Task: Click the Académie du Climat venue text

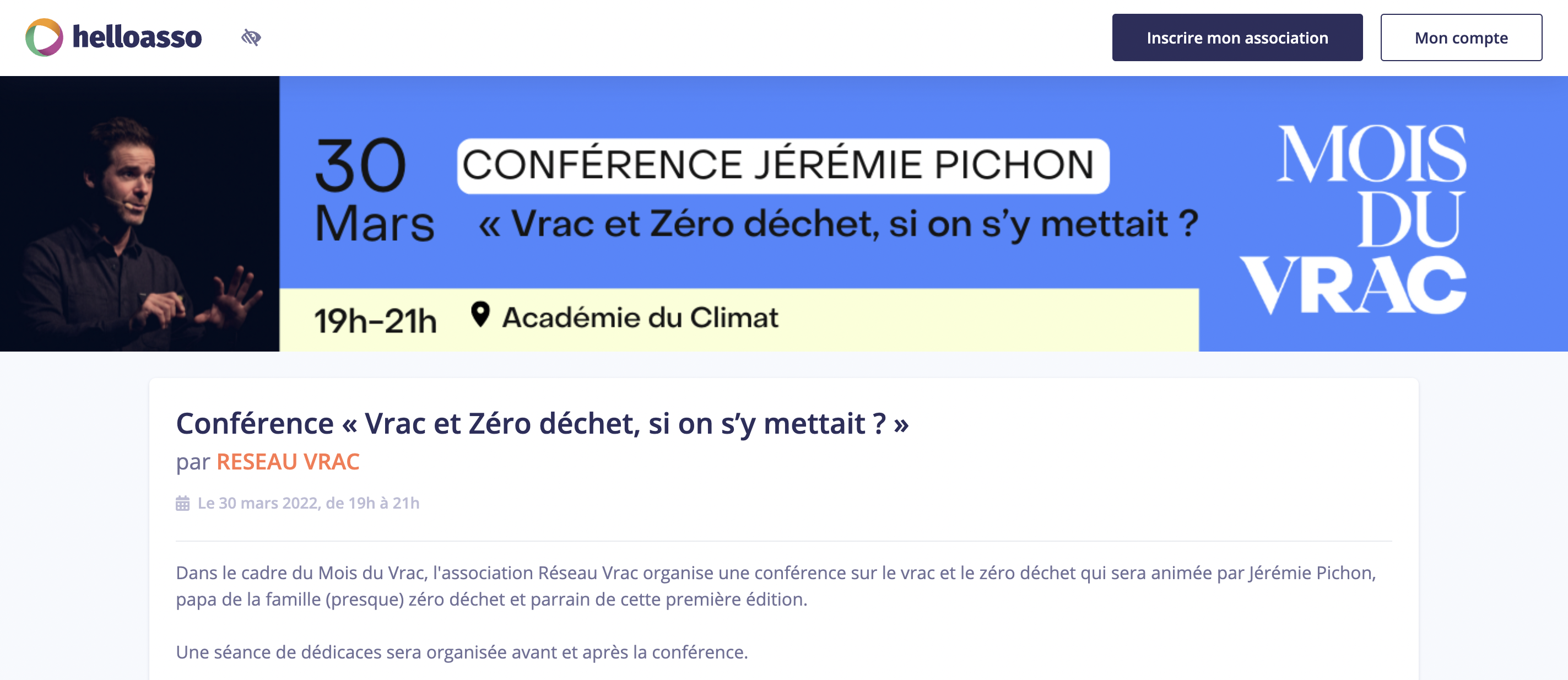Action: point(640,318)
